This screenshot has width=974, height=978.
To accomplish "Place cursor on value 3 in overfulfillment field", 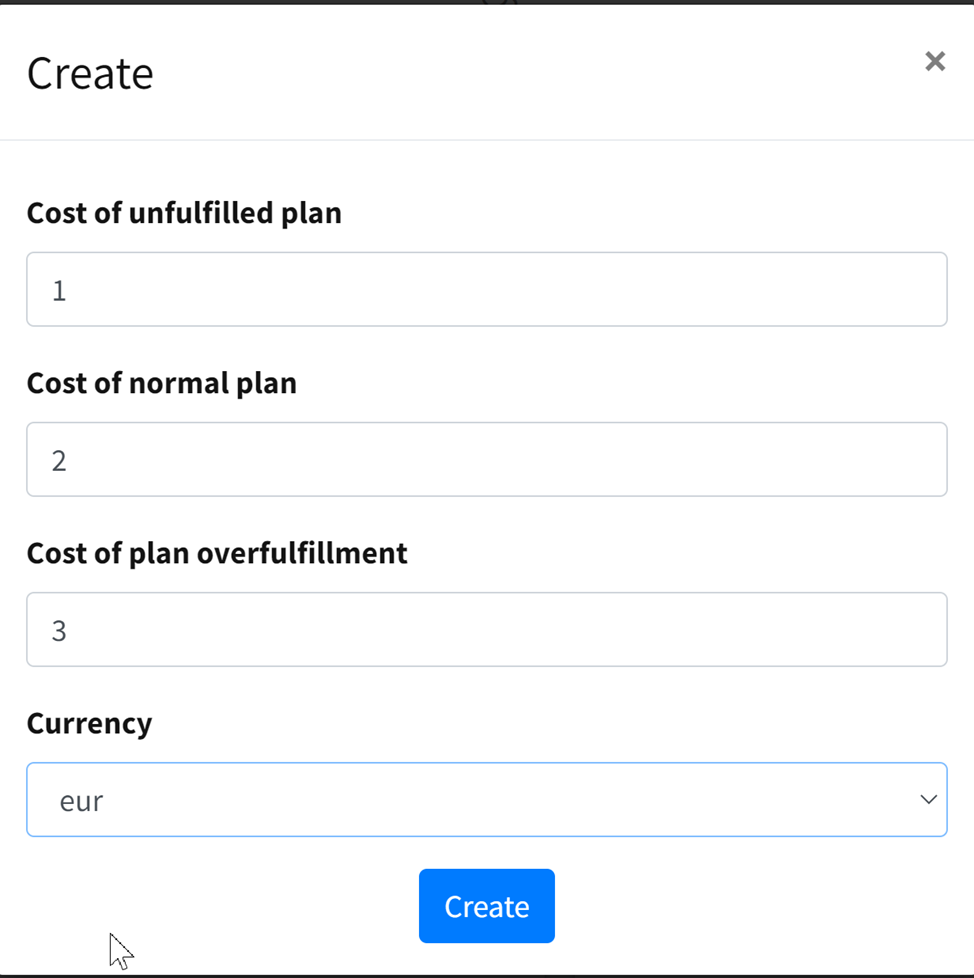I will pyautogui.click(x=59, y=630).
